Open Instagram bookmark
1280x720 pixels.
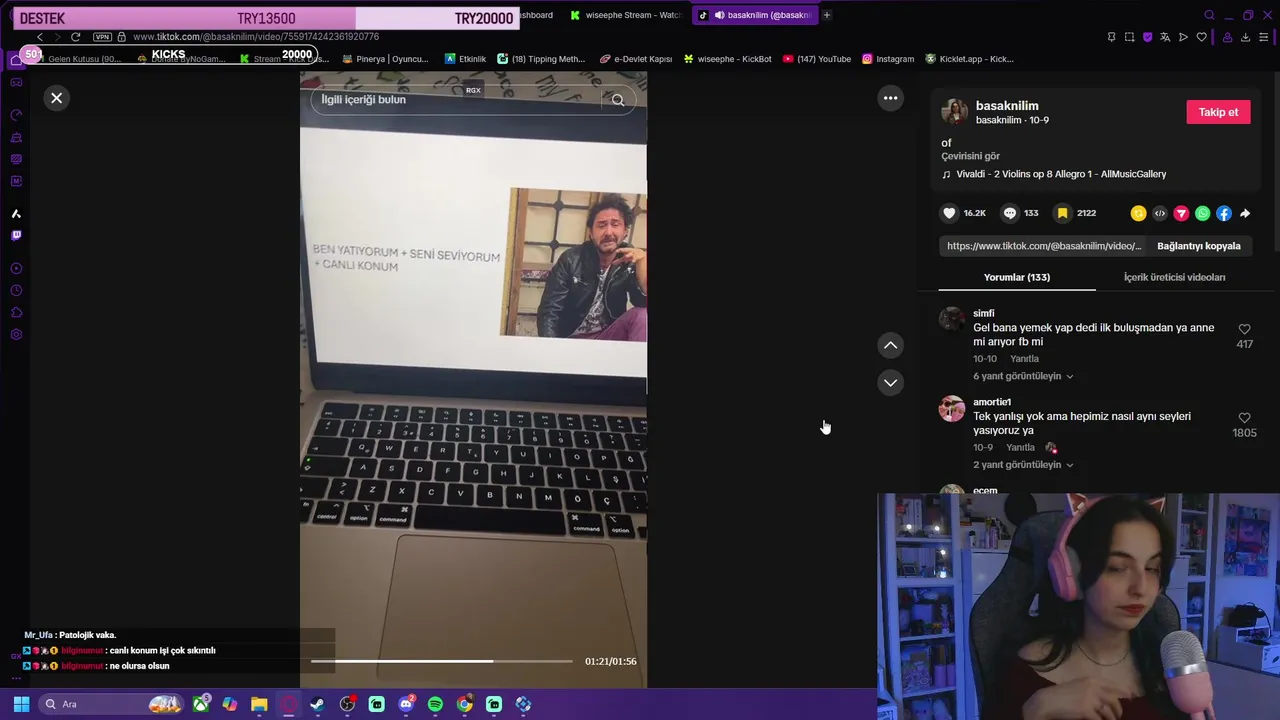click(888, 59)
